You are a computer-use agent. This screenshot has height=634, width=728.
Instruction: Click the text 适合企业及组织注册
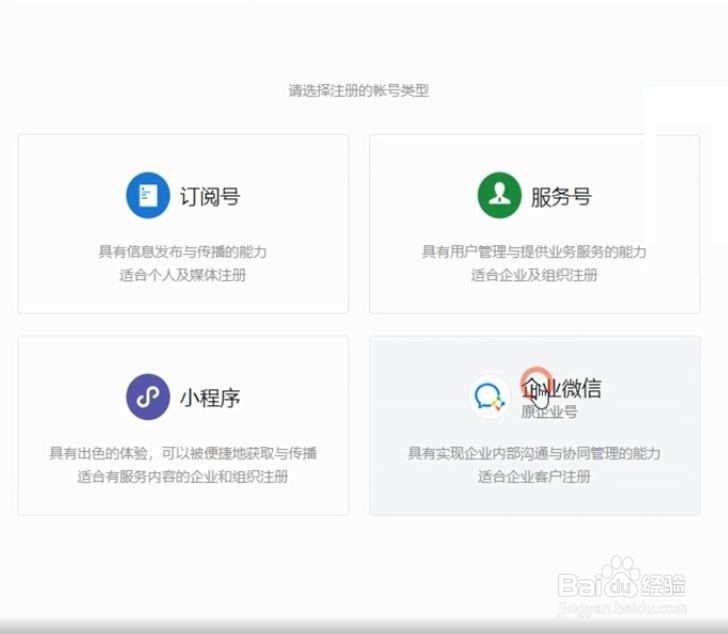(x=534, y=275)
